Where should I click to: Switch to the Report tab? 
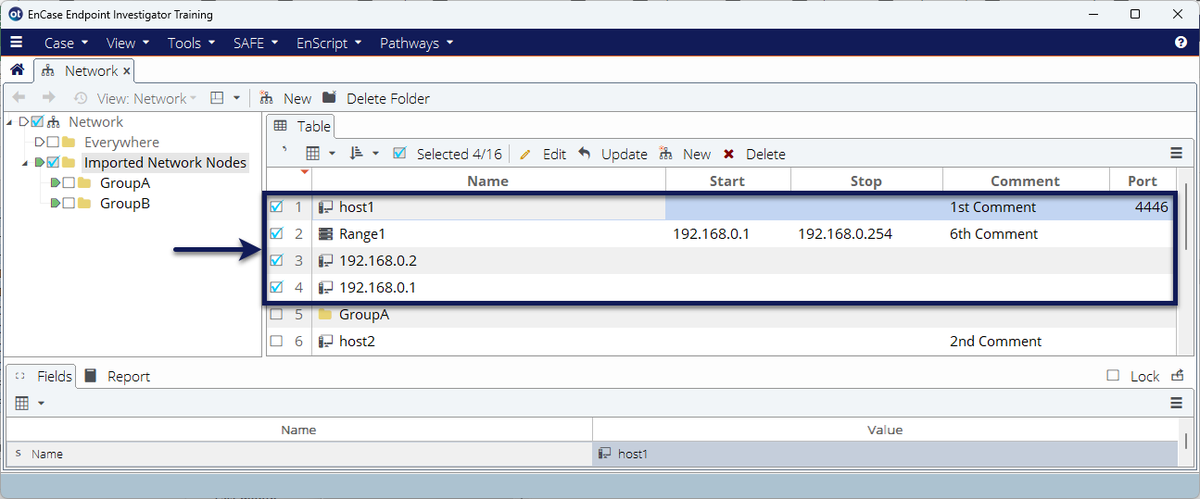pyautogui.click(x=117, y=376)
